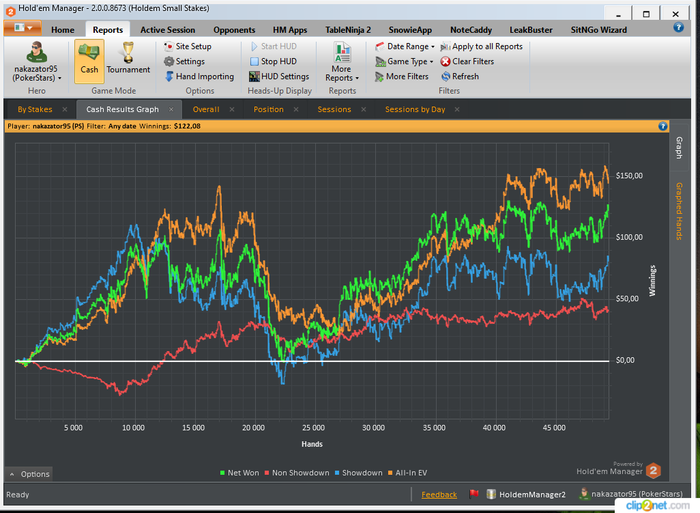Screen dimensions: 700x513
Task: Click Stop HUD
Action: coord(273,62)
